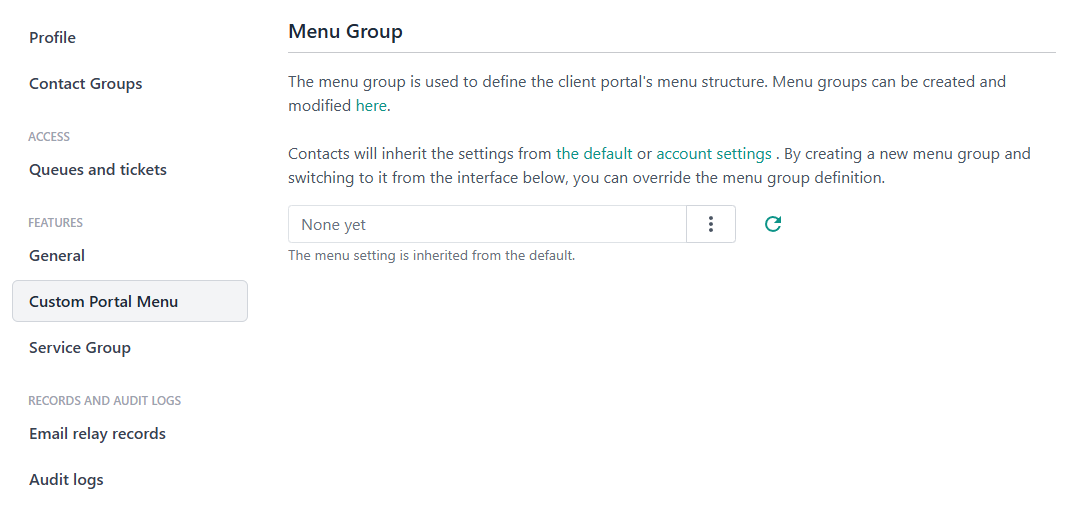Follow the "here" link for menu groups
The width and height of the screenshot is (1087, 517).
[371, 105]
